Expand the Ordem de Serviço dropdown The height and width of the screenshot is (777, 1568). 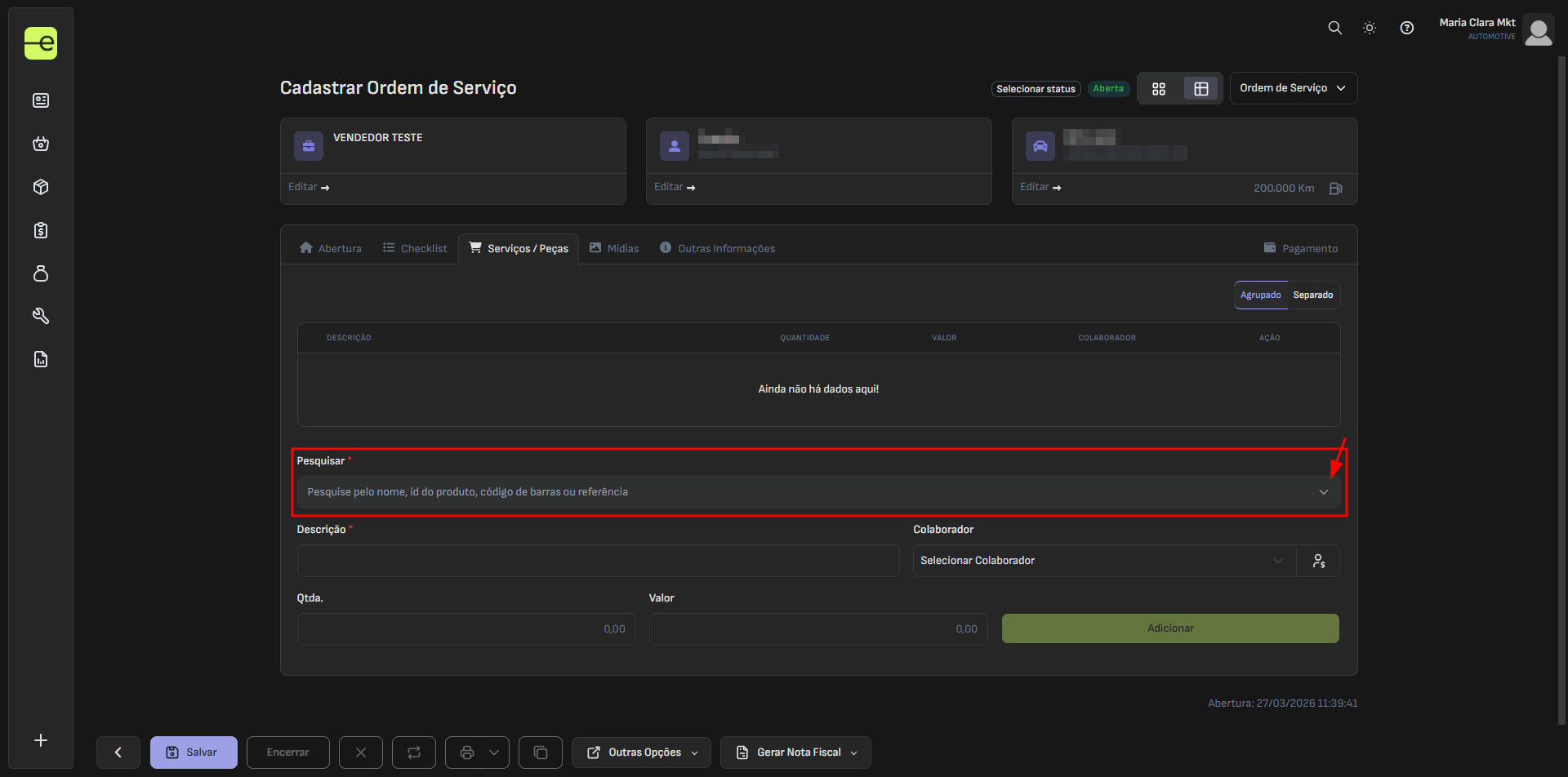click(x=1293, y=88)
